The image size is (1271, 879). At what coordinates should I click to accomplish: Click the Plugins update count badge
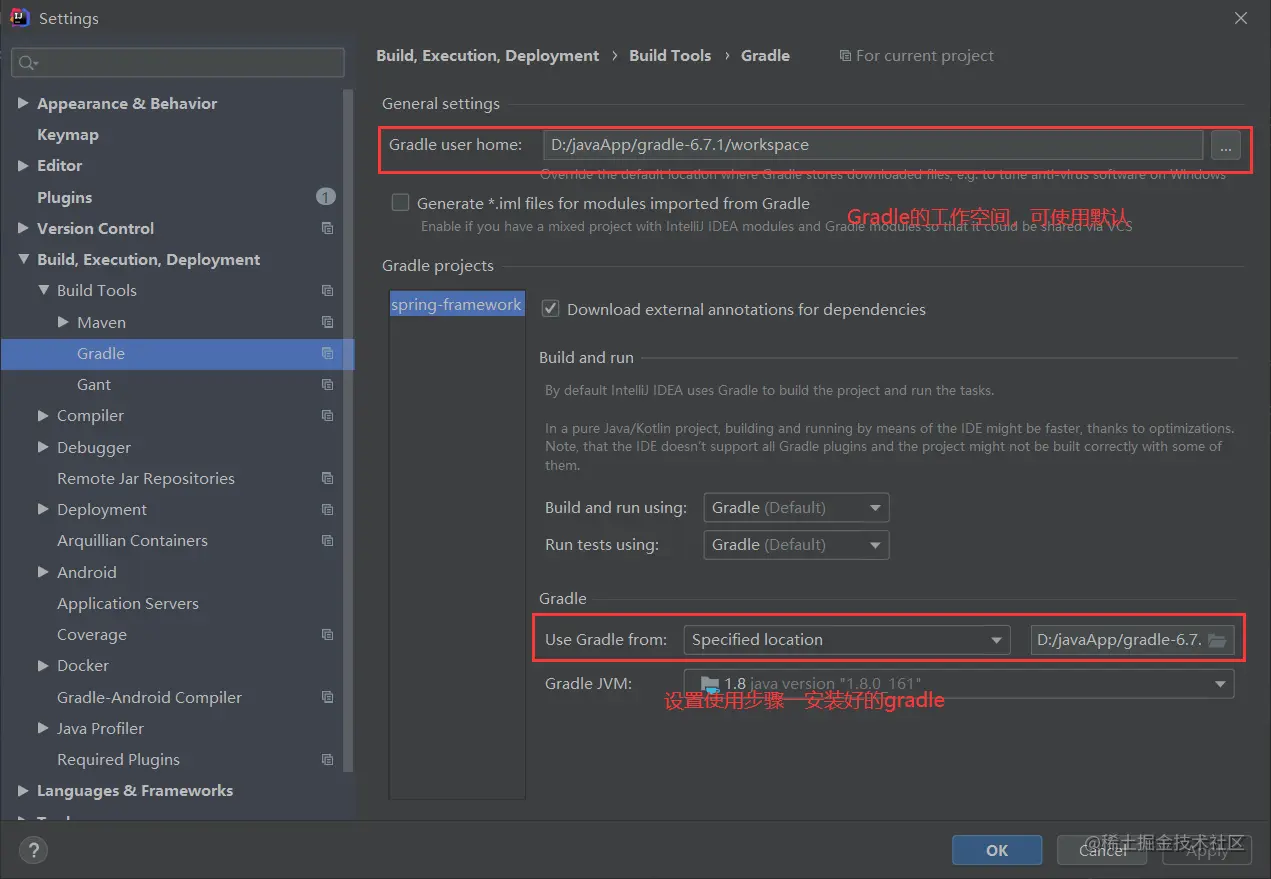(326, 197)
